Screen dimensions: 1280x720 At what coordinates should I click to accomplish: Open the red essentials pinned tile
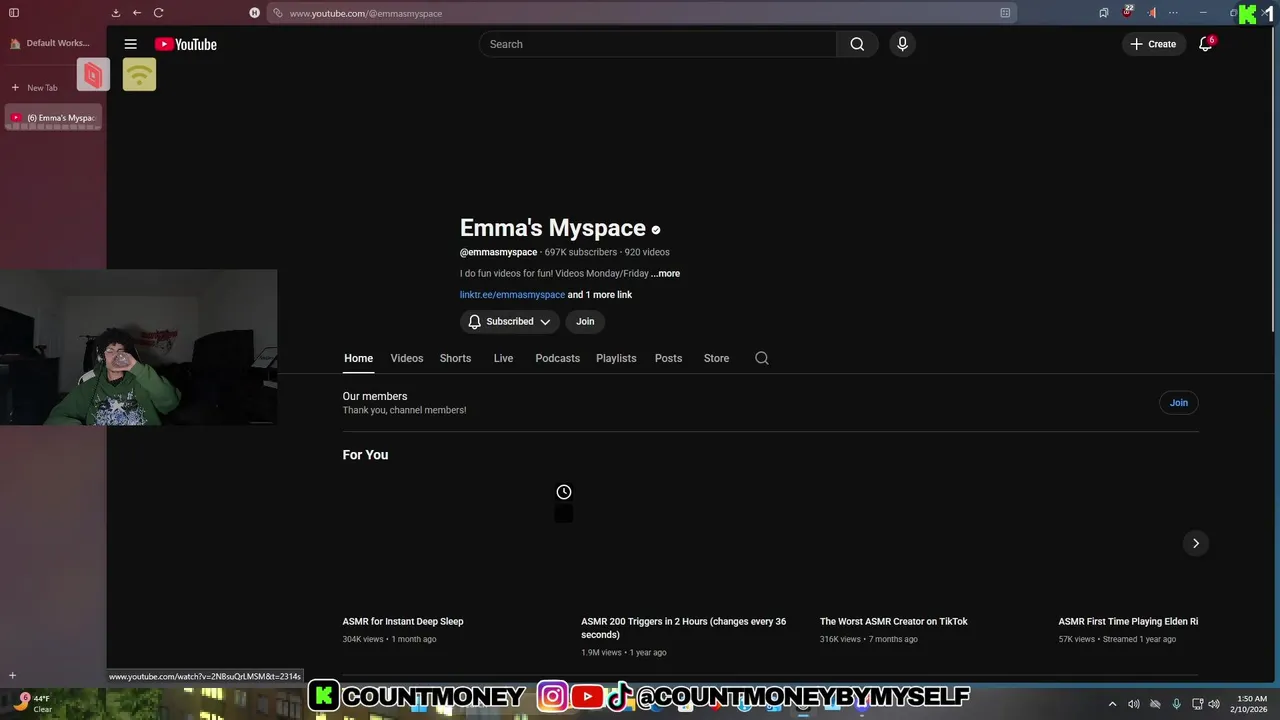93,74
